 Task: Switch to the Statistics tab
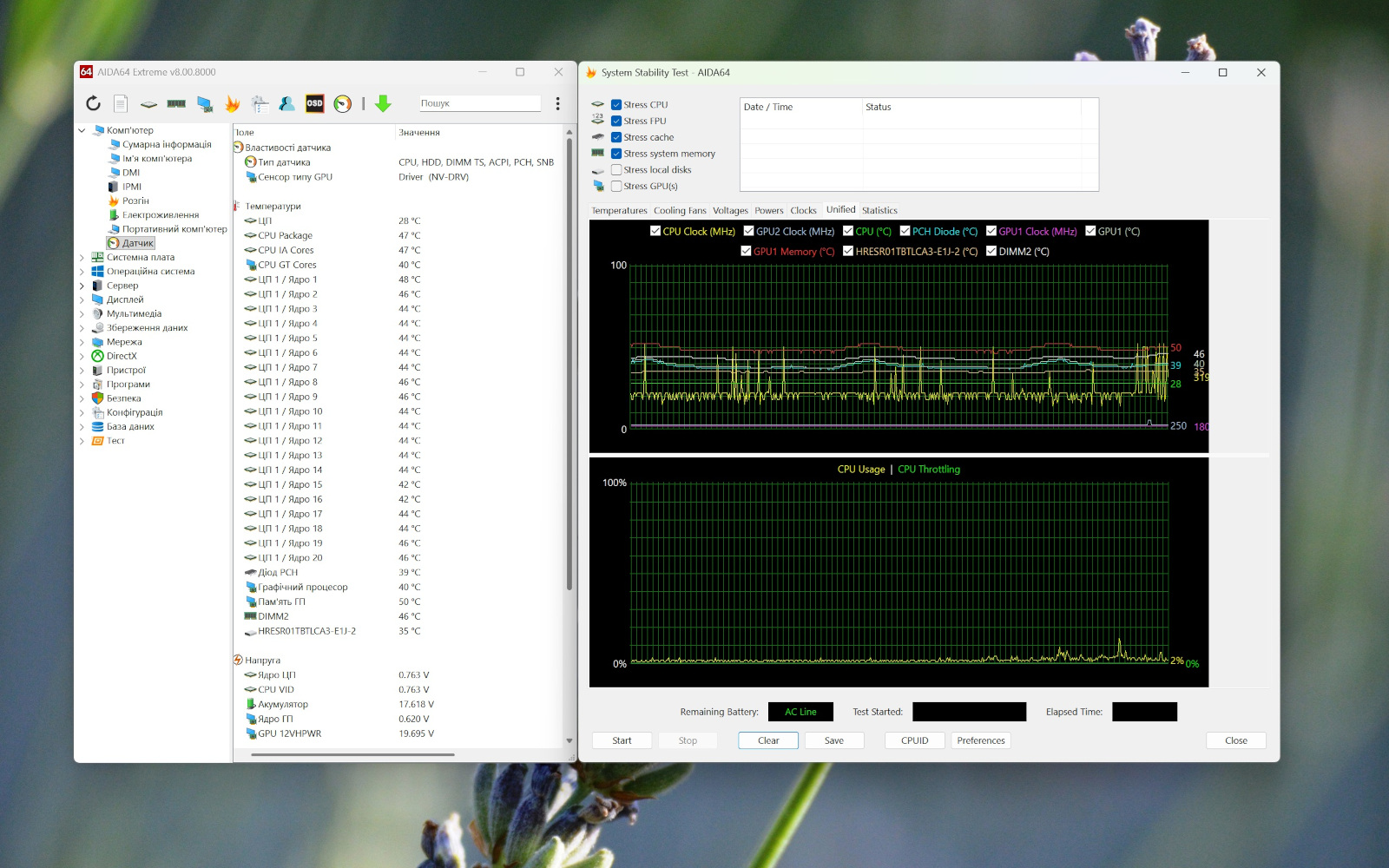pyautogui.click(x=879, y=211)
